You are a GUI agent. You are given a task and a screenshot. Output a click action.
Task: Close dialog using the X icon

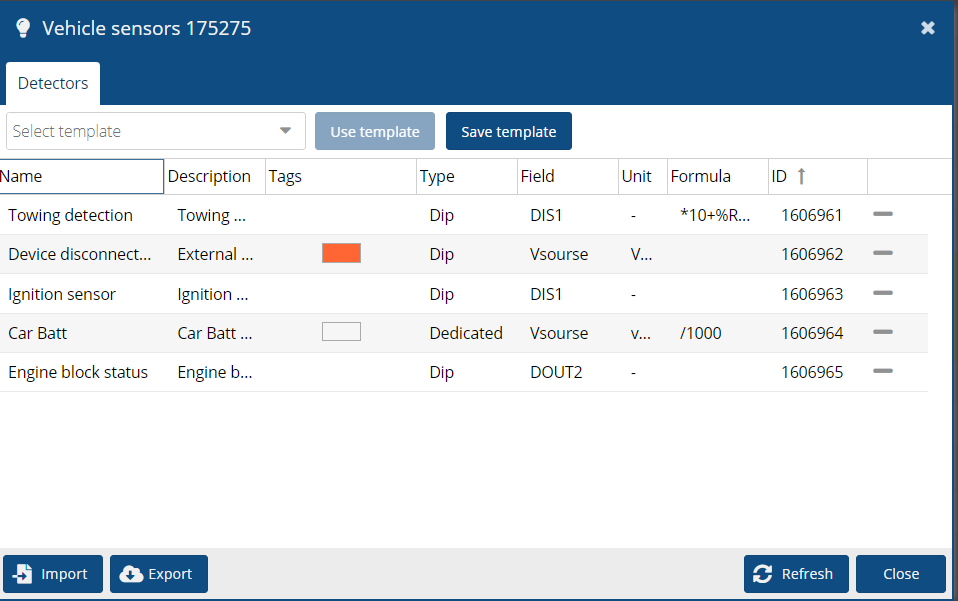[x=928, y=28]
